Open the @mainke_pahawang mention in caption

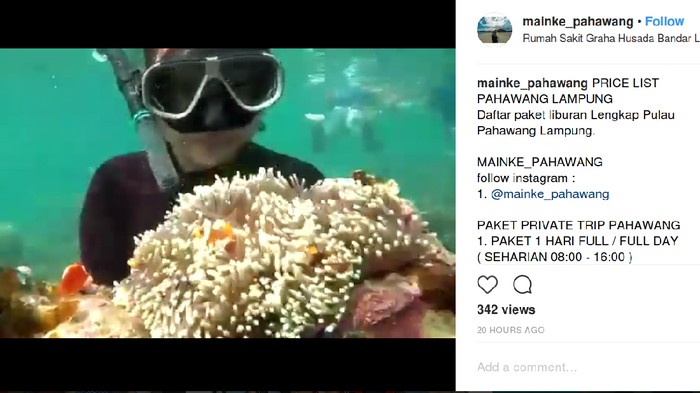(x=550, y=194)
